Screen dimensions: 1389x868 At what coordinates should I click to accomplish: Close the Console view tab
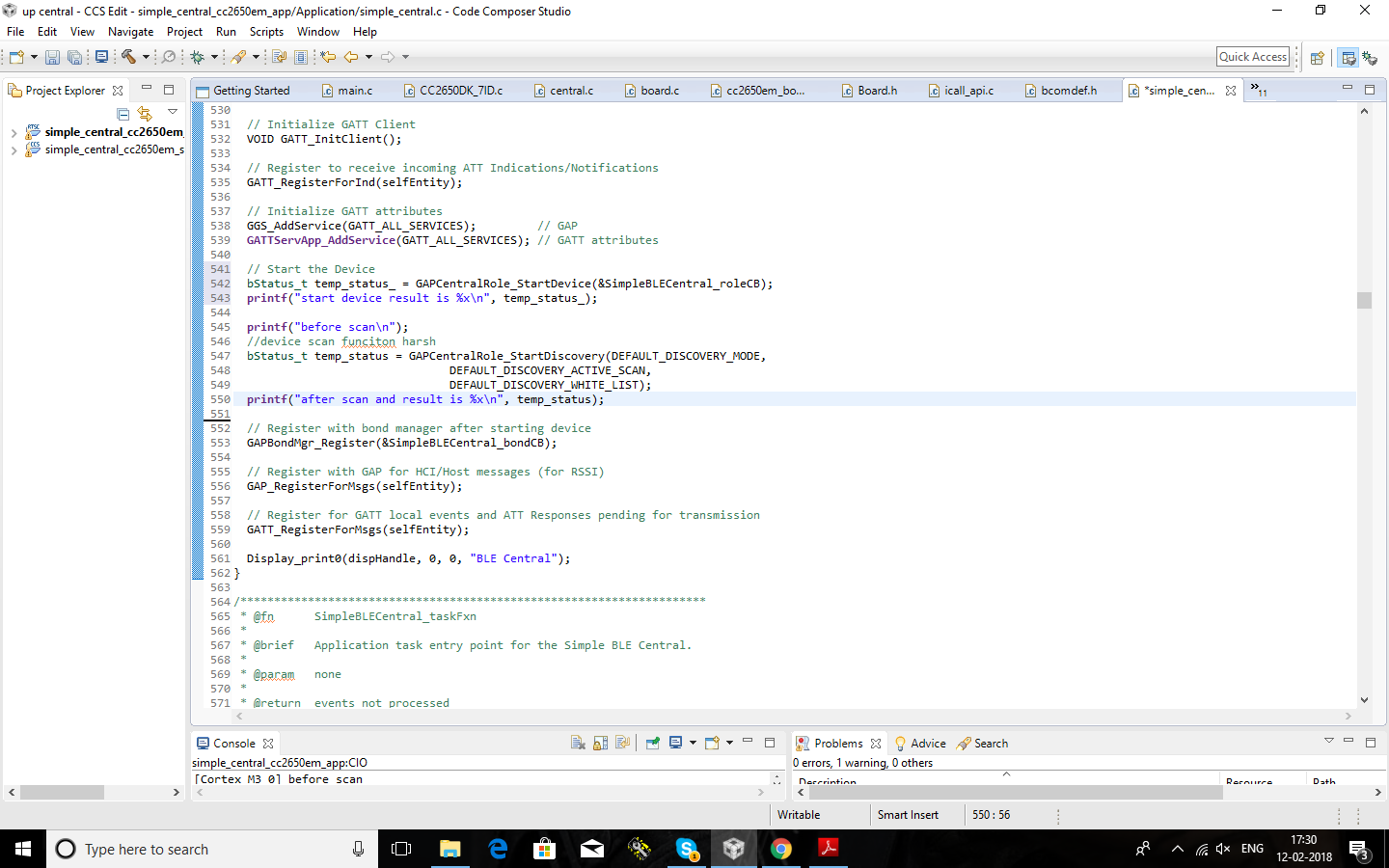(x=268, y=744)
